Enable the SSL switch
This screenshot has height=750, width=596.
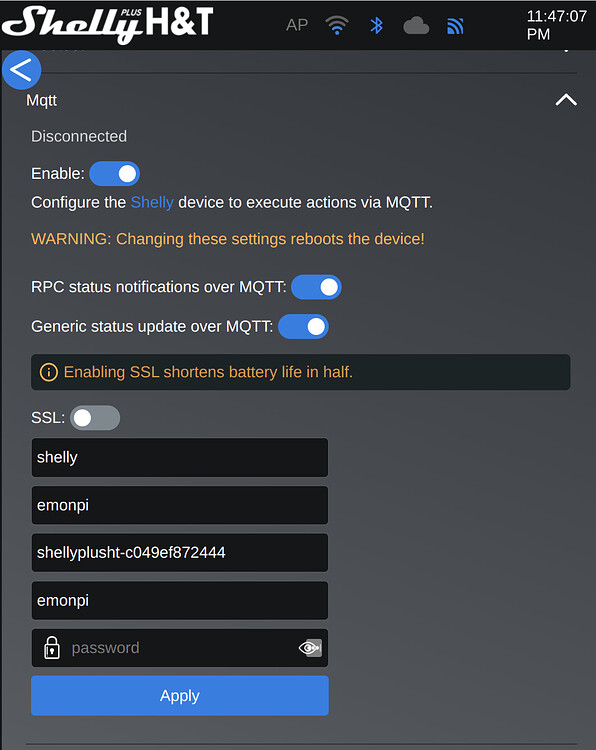(x=95, y=418)
